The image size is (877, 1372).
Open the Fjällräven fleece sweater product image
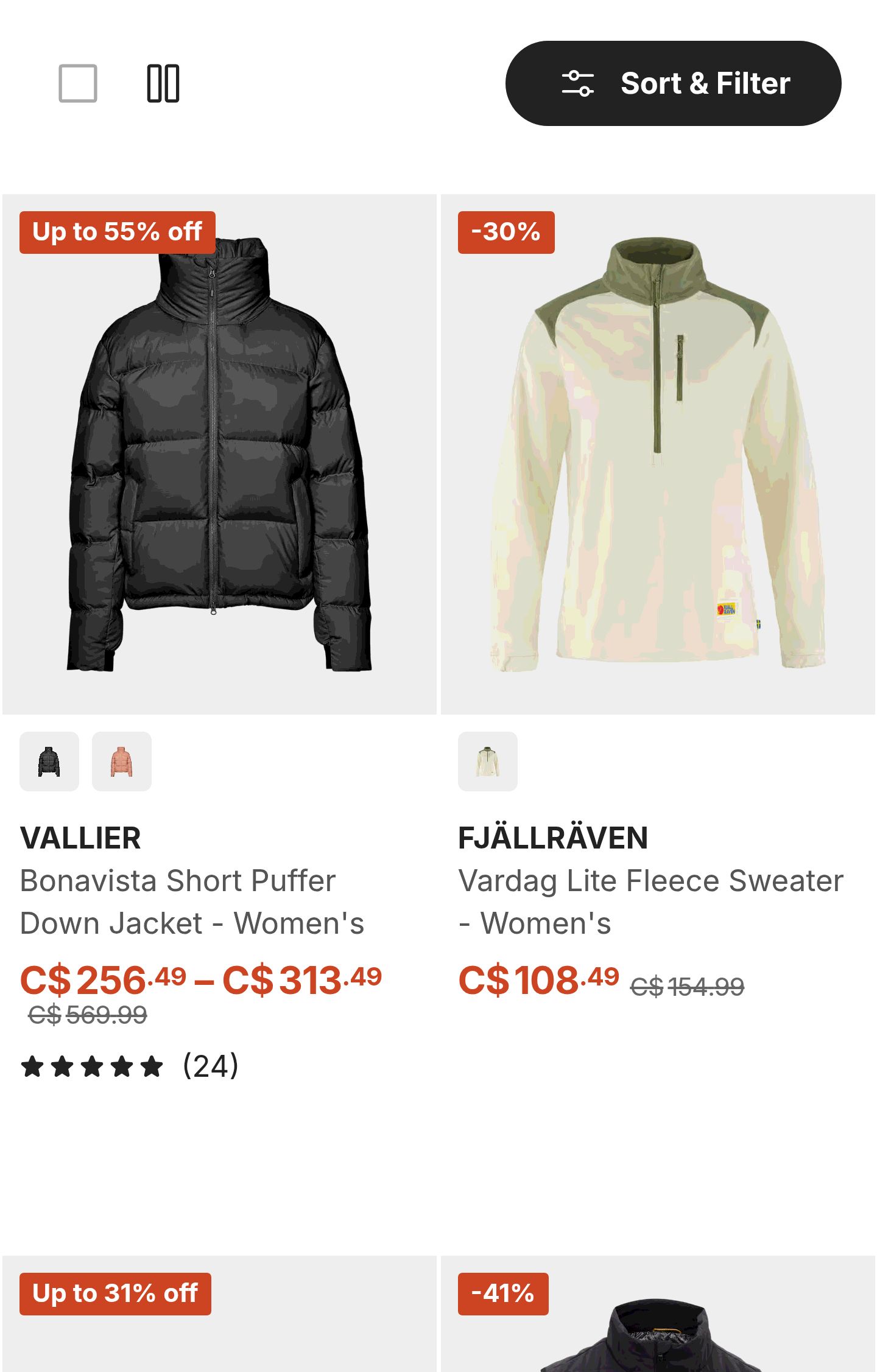click(x=658, y=454)
